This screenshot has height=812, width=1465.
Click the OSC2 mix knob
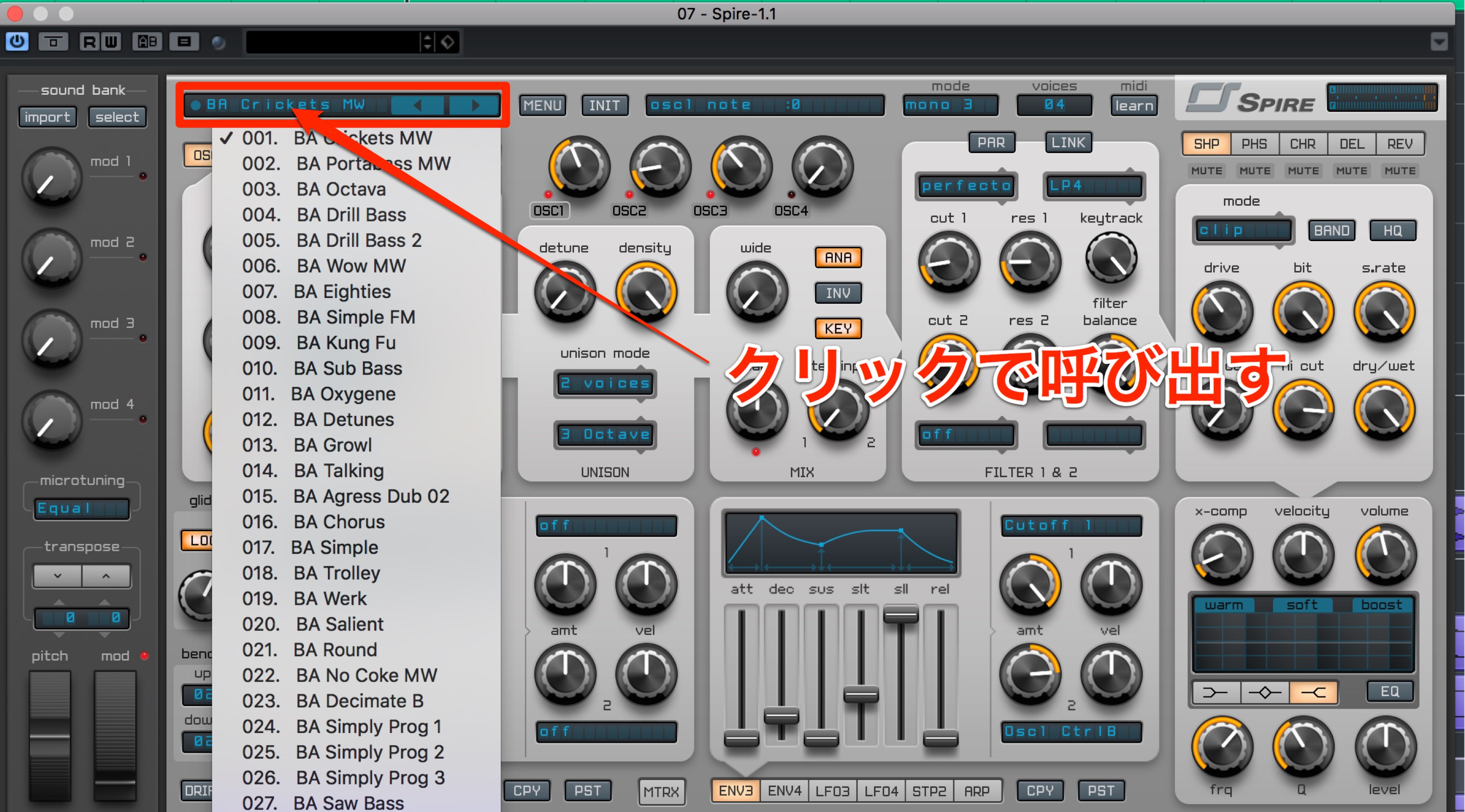[660, 167]
